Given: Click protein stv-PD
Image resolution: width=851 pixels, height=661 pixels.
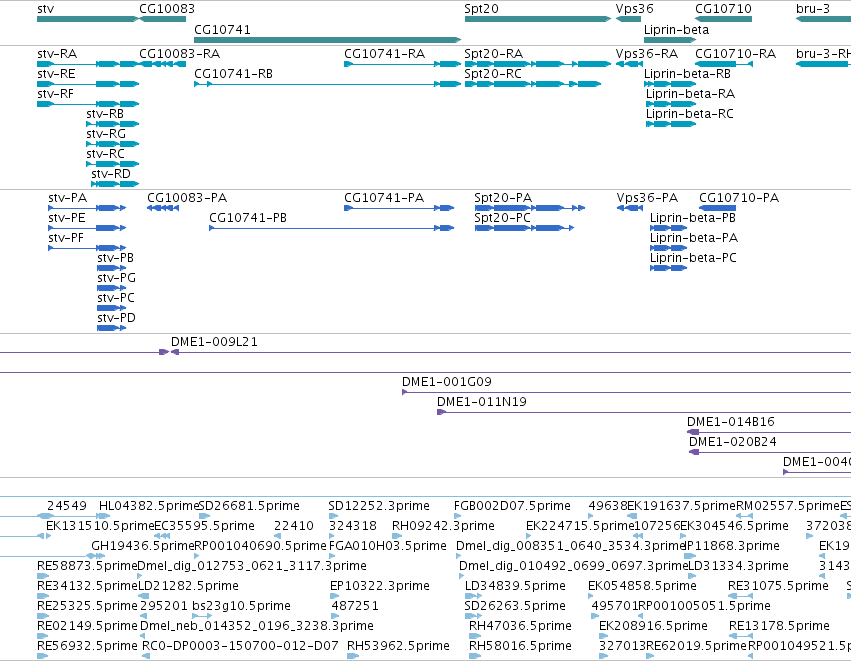Looking at the screenshot, I should click(x=112, y=328).
